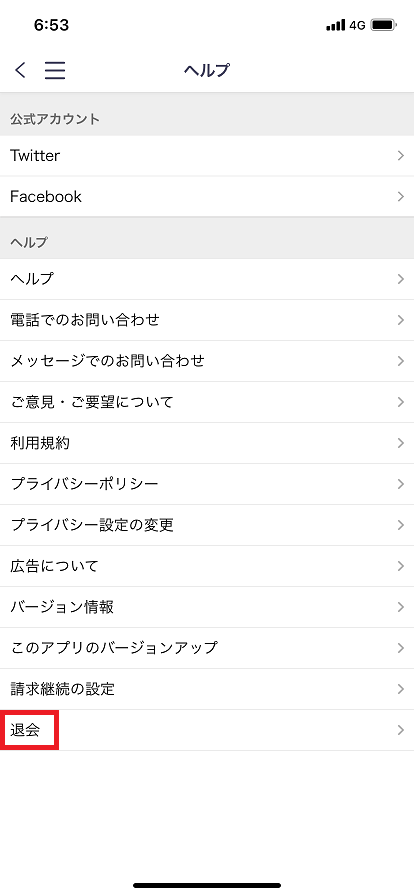
Task: Tap the battery icon in status bar
Action: (x=384, y=25)
